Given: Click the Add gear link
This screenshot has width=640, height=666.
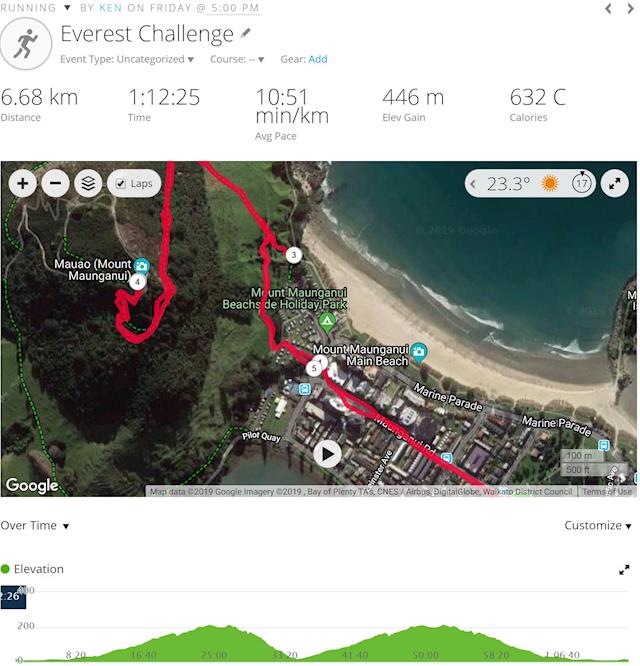Looking at the screenshot, I should (318, 59).
